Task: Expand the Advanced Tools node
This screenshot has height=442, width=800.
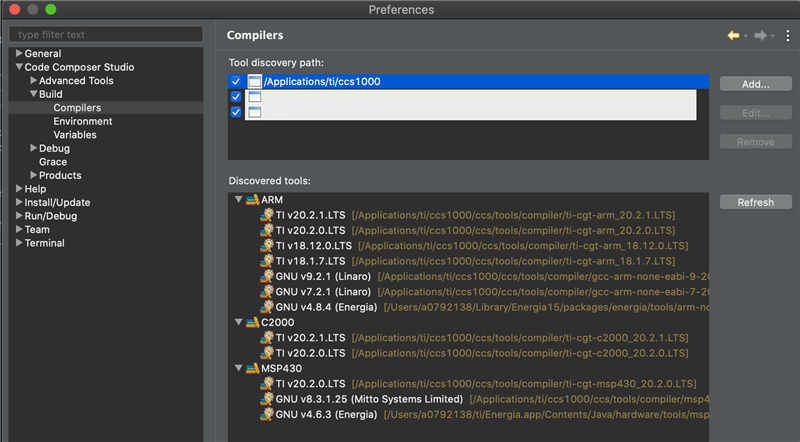Action: pos(34,80)
